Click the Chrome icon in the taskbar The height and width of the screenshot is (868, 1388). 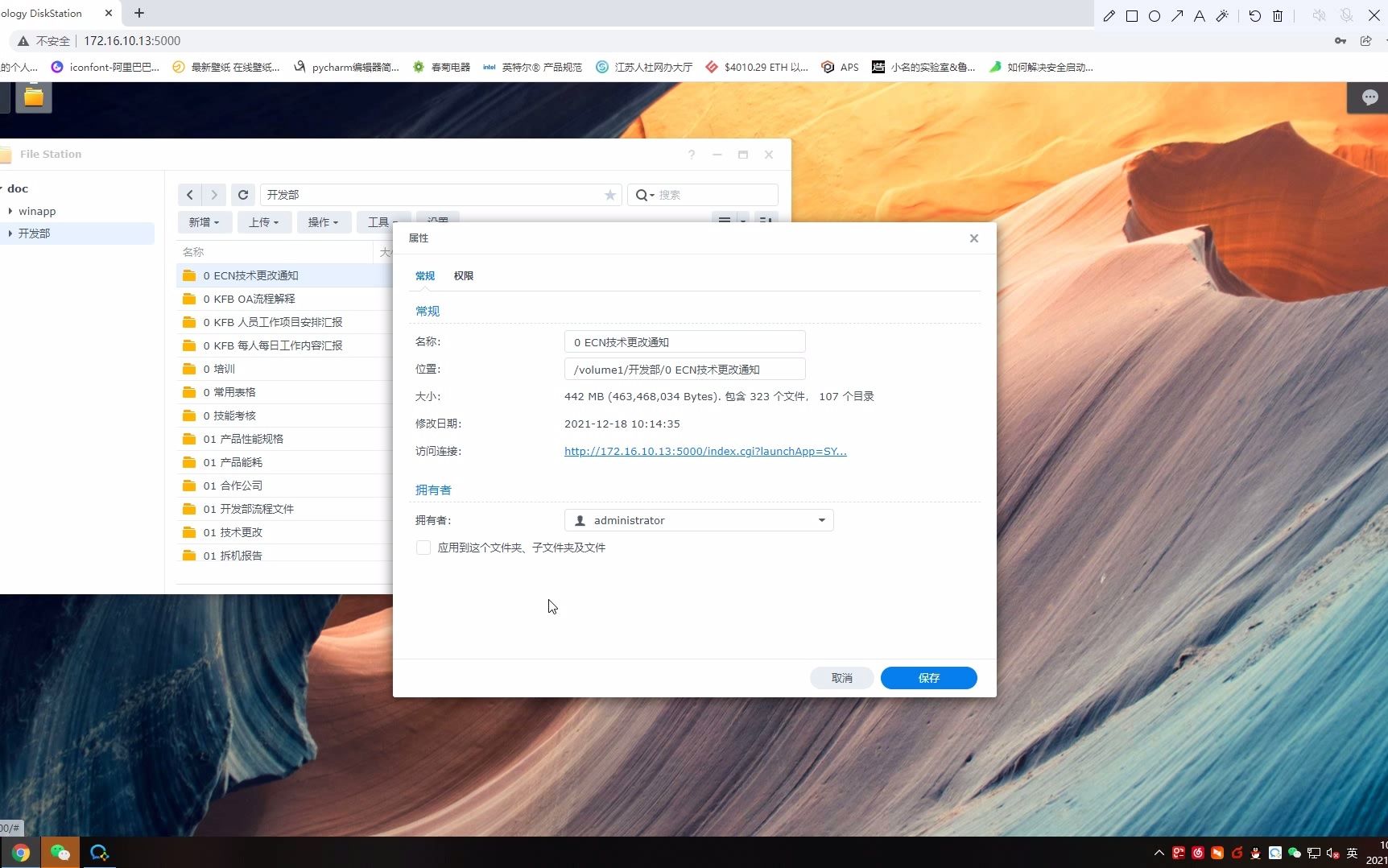tap(20, 853)
